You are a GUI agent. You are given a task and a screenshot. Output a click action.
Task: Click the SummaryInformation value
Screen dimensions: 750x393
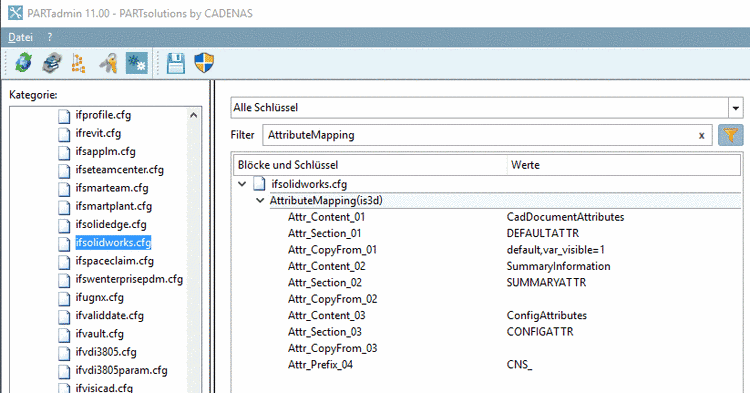click(558, 266)
